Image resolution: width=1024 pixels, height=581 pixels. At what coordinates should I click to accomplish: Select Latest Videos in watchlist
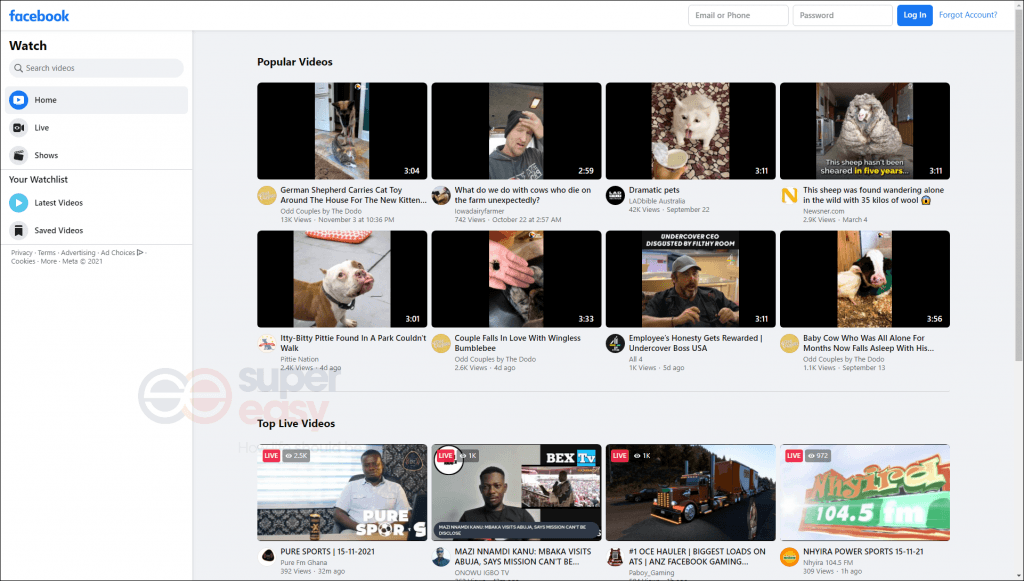tap(97, 203)
